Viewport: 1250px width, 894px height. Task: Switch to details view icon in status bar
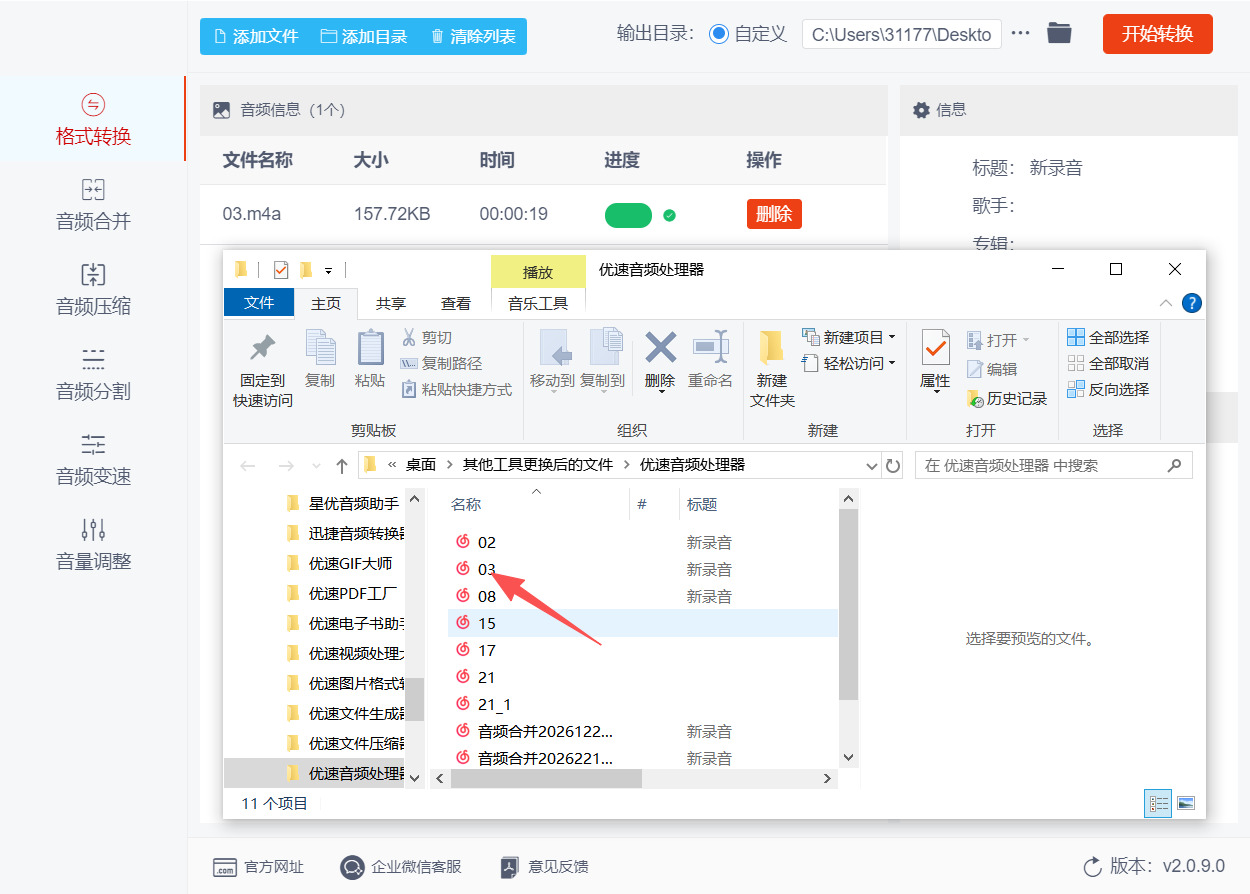(1158, 803)
